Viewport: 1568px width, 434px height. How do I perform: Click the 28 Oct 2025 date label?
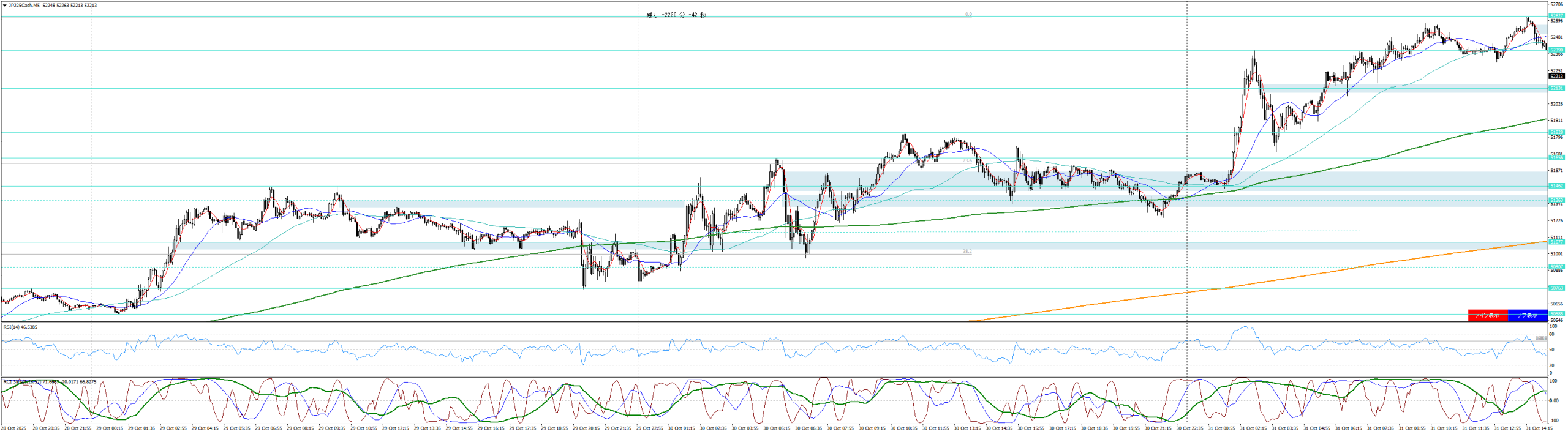13,428
